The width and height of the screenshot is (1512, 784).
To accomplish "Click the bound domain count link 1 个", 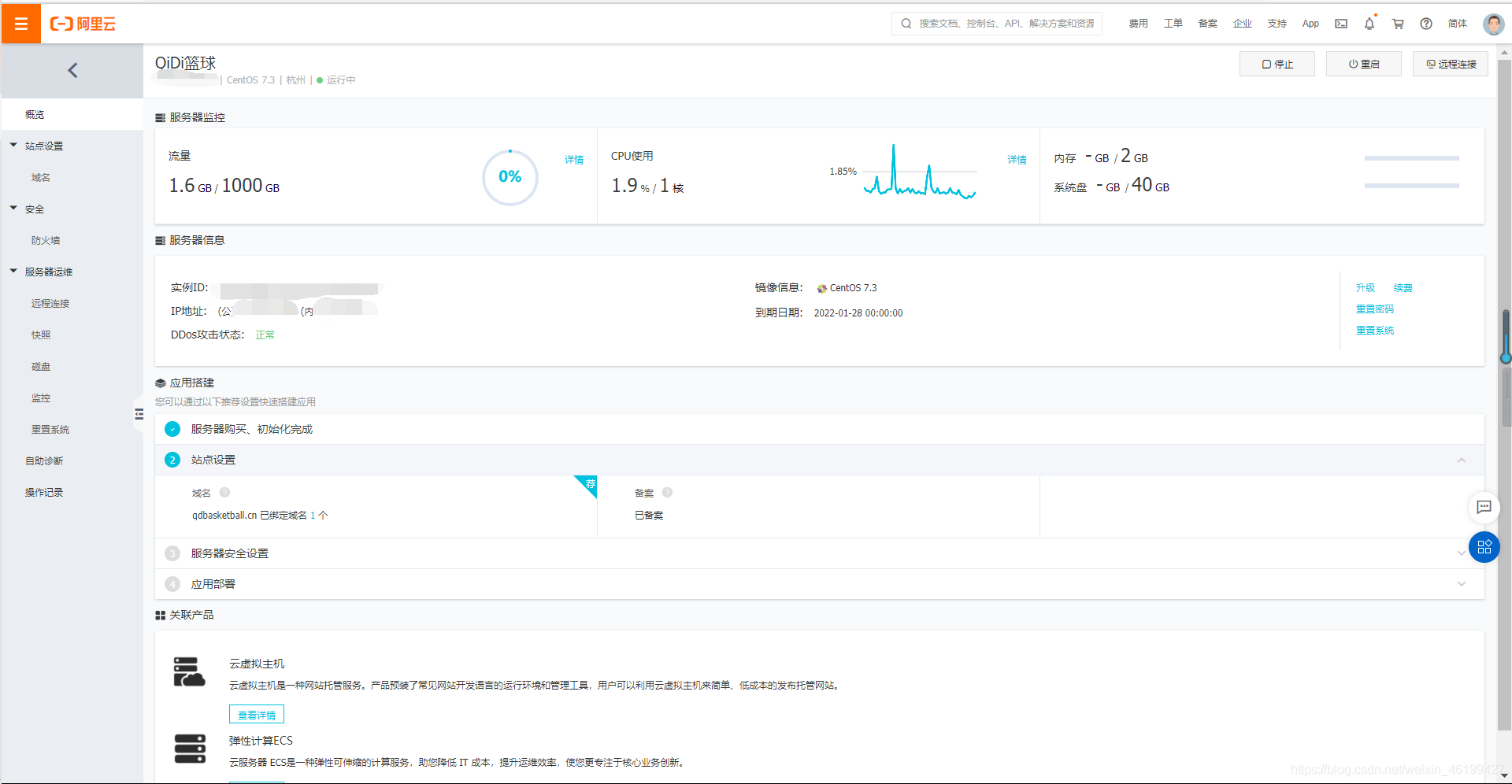I will click(x=319, y=516).
